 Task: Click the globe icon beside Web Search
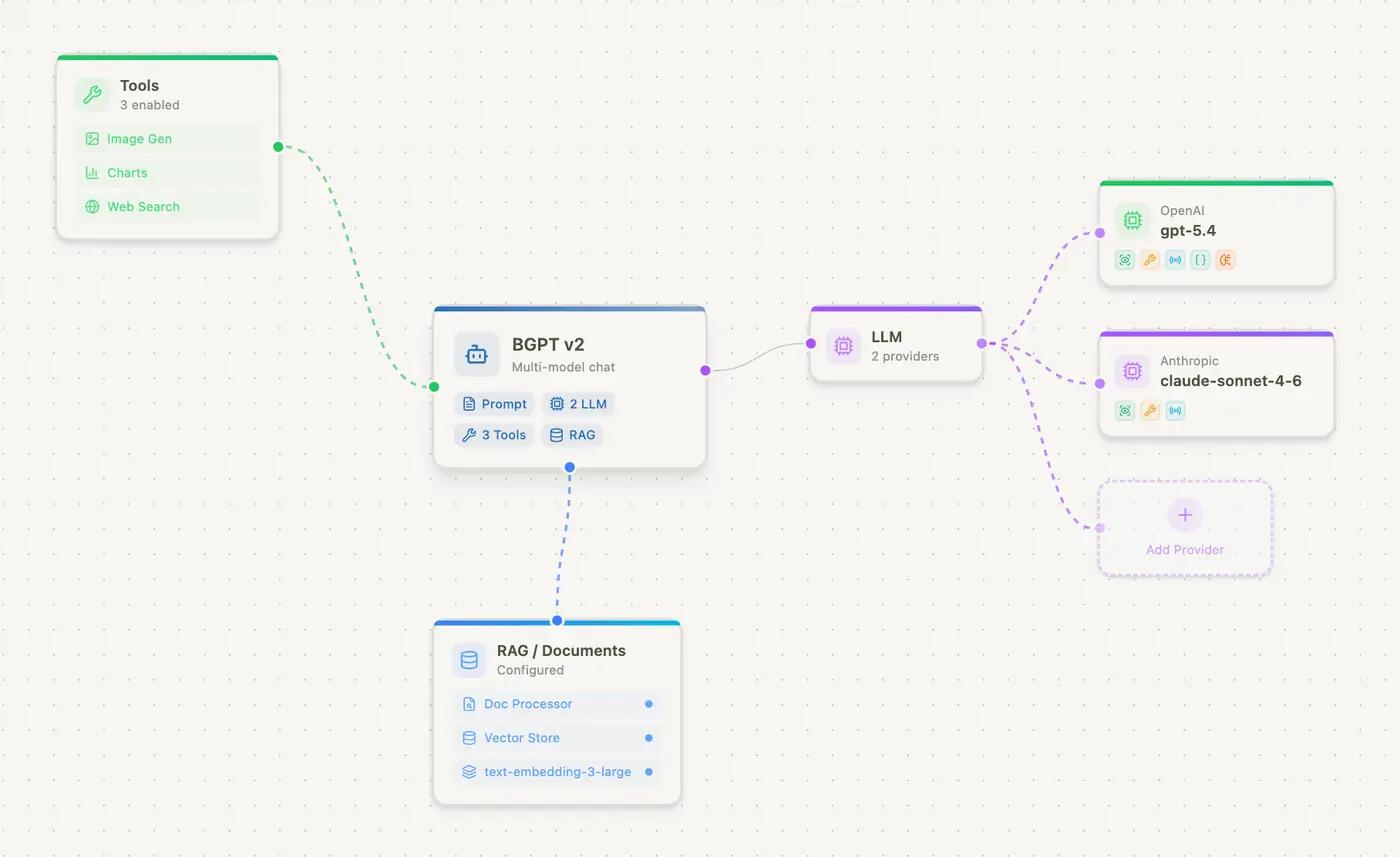coord(92,207)
